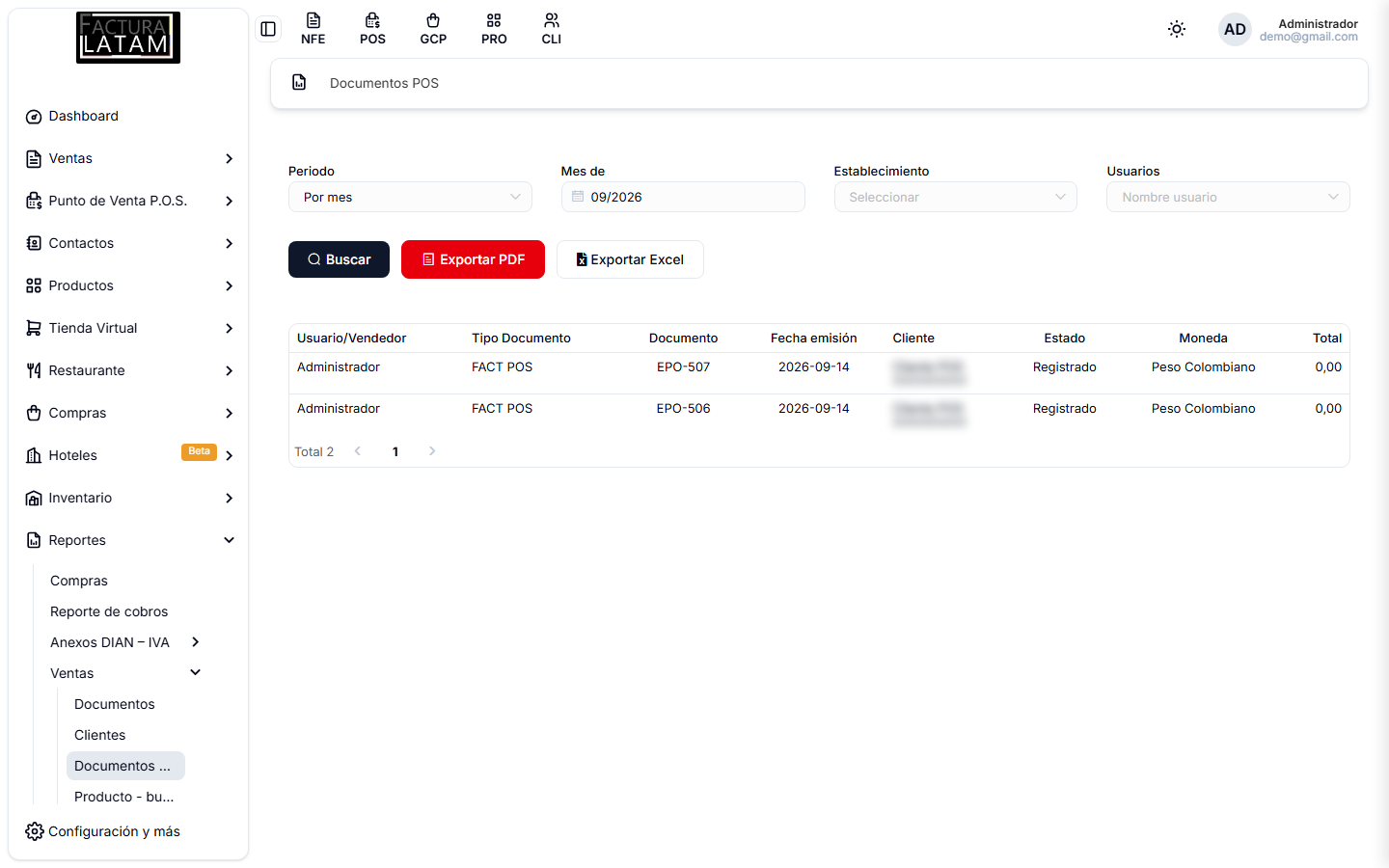Open Reporte de cobros
The width and height of the screenshot is (1389, 868).
click(x=109, y=611)
